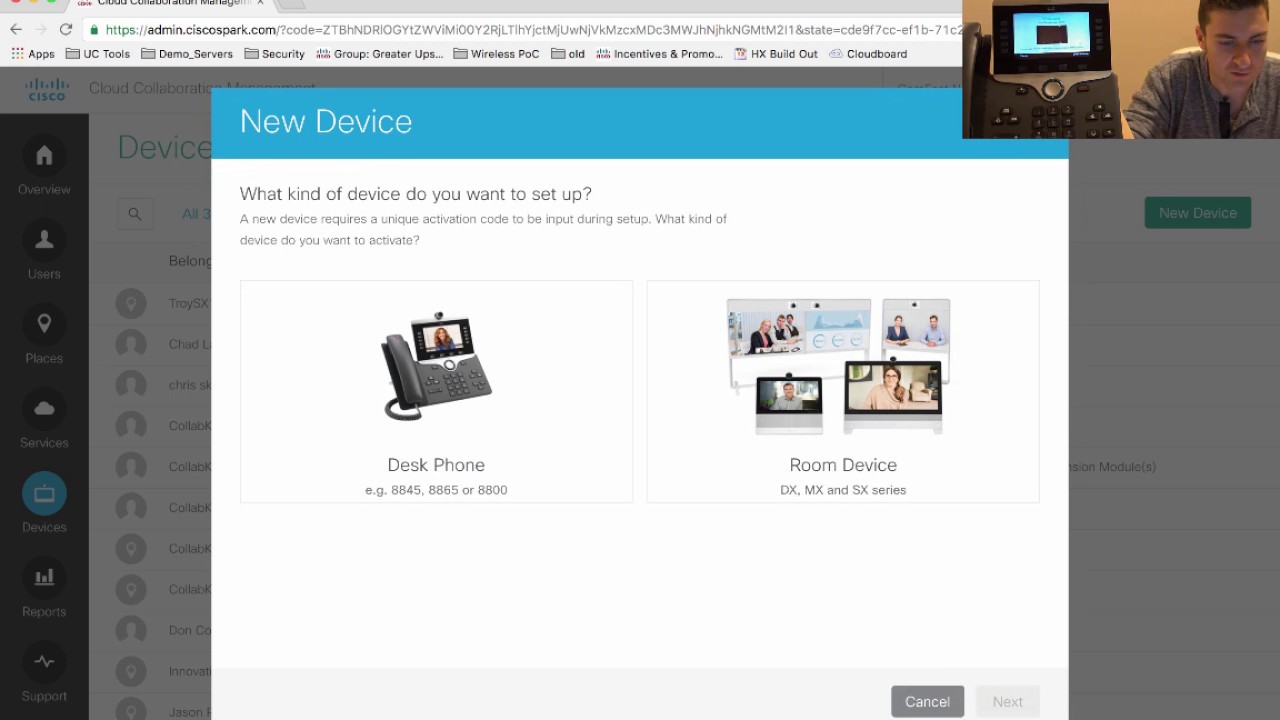The width and height of the screenshot is (1280, 720).
Task: Open the Places sidebar icon
Action: 44,324
